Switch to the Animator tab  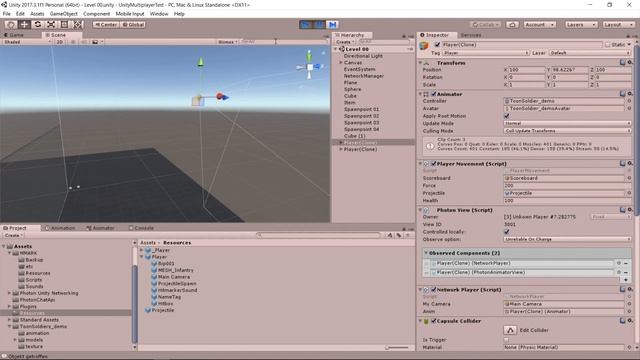point(100,228)
